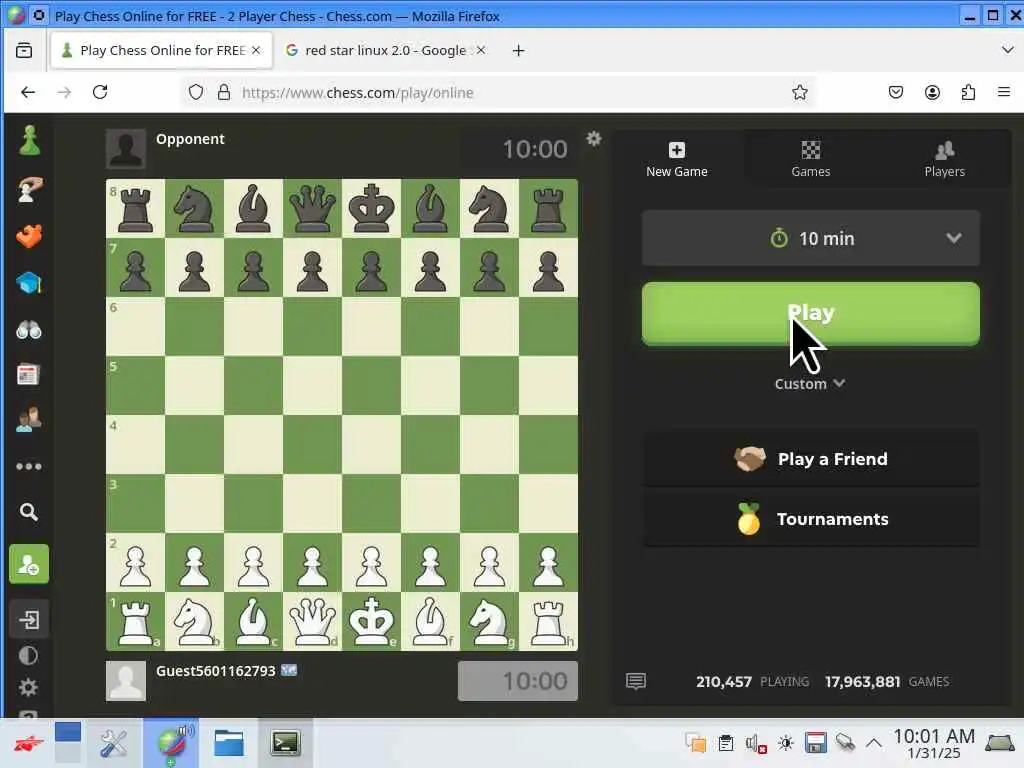The width and height of the screenshot is (1024, 768).
Task: Go back to the previous page
Action: click(28, 92)
